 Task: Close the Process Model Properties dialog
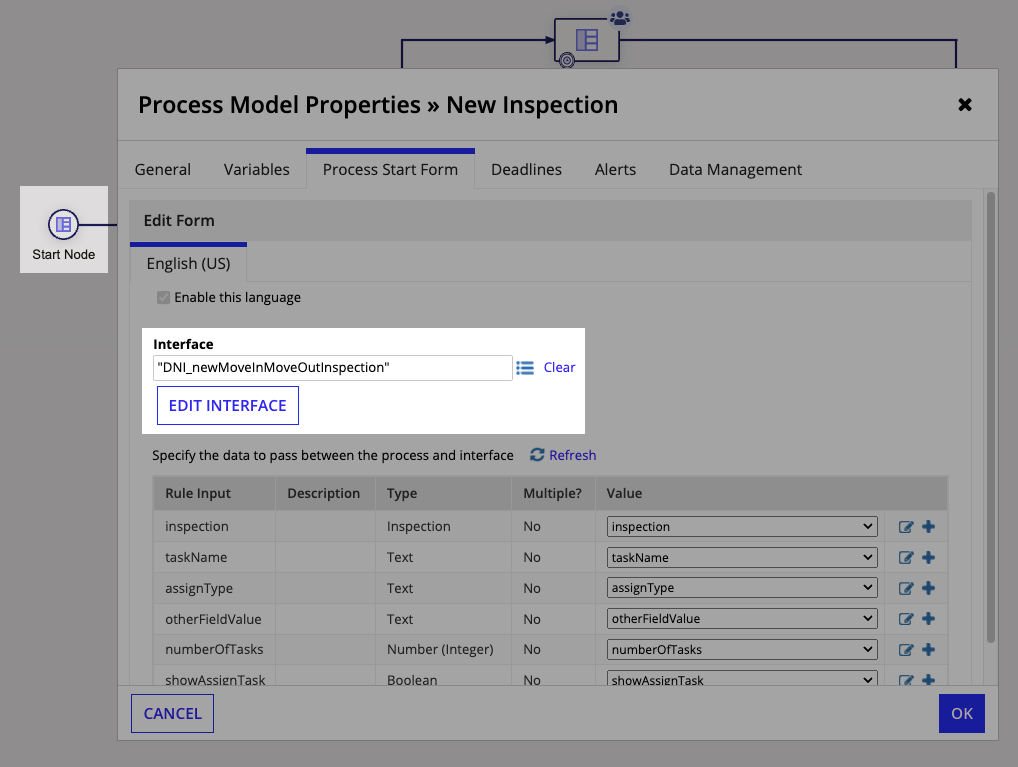tap(965, 105)
